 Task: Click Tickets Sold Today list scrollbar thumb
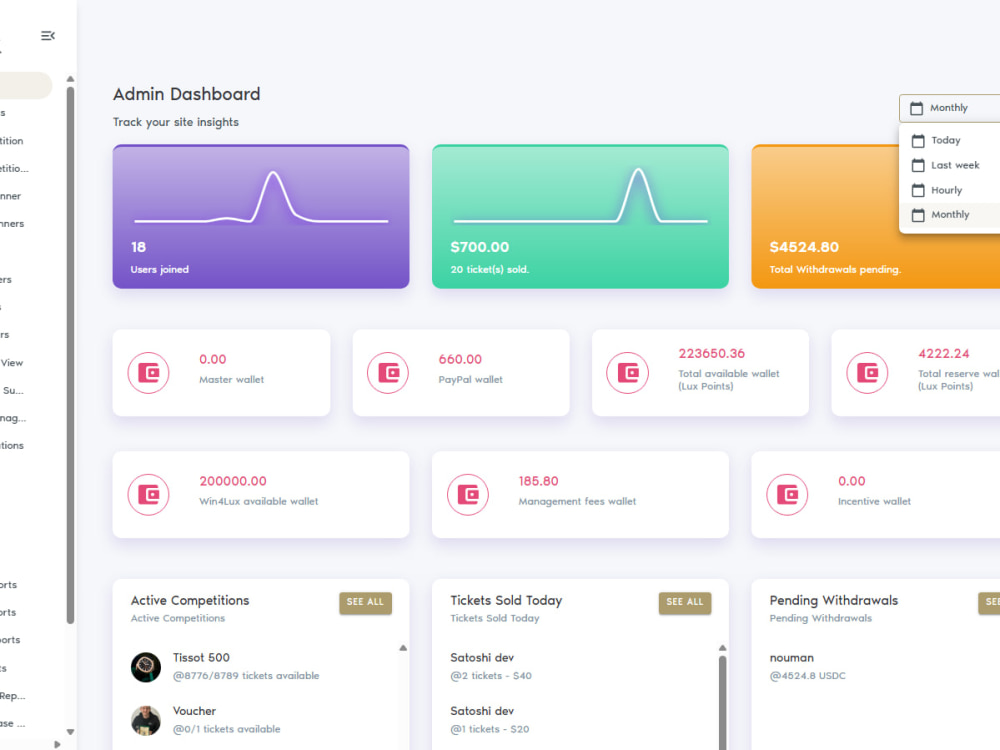pyautogui.click(x=723, y=703)
